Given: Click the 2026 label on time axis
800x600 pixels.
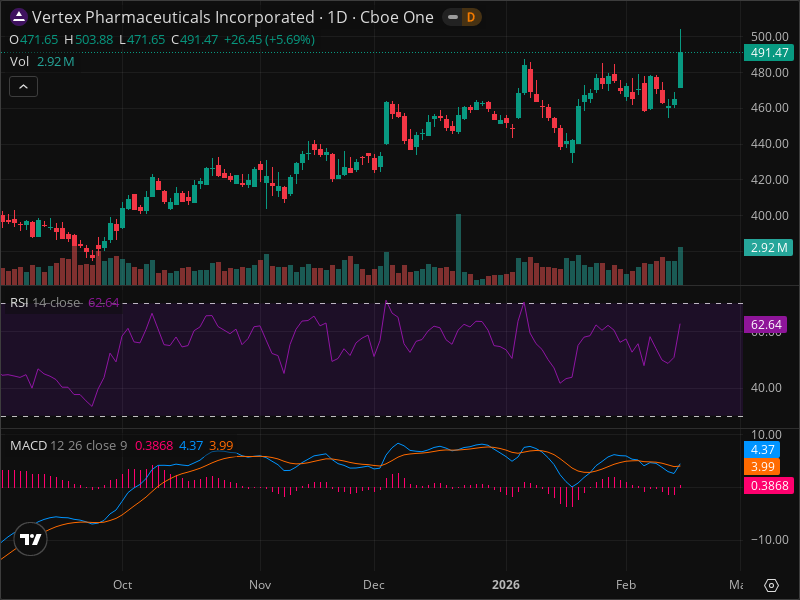Looking at the screenshot, I should point(506,585).
